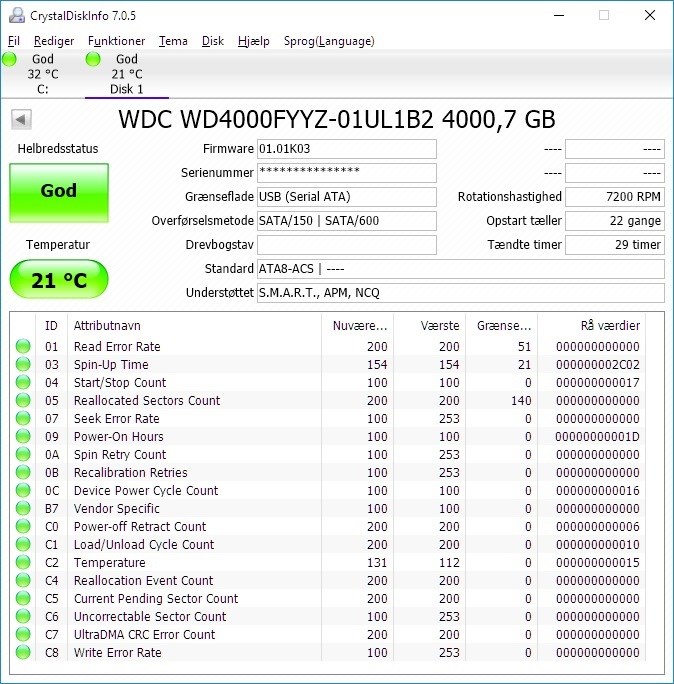Open the Tema menu
The height and width of the screenshot is (684, 674).
(x=173, y=41)
